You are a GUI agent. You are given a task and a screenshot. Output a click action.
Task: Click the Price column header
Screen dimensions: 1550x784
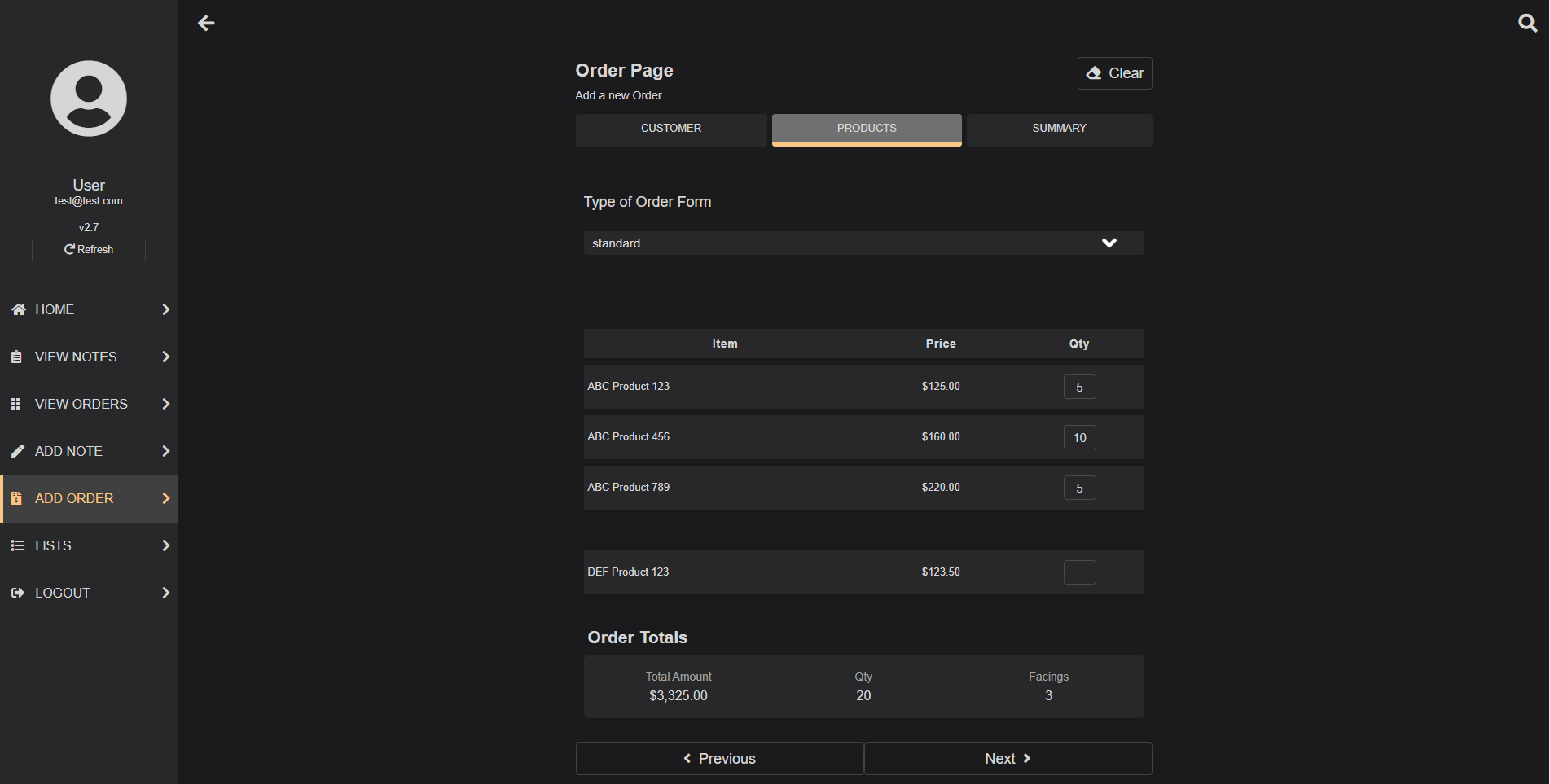[941, 344]
